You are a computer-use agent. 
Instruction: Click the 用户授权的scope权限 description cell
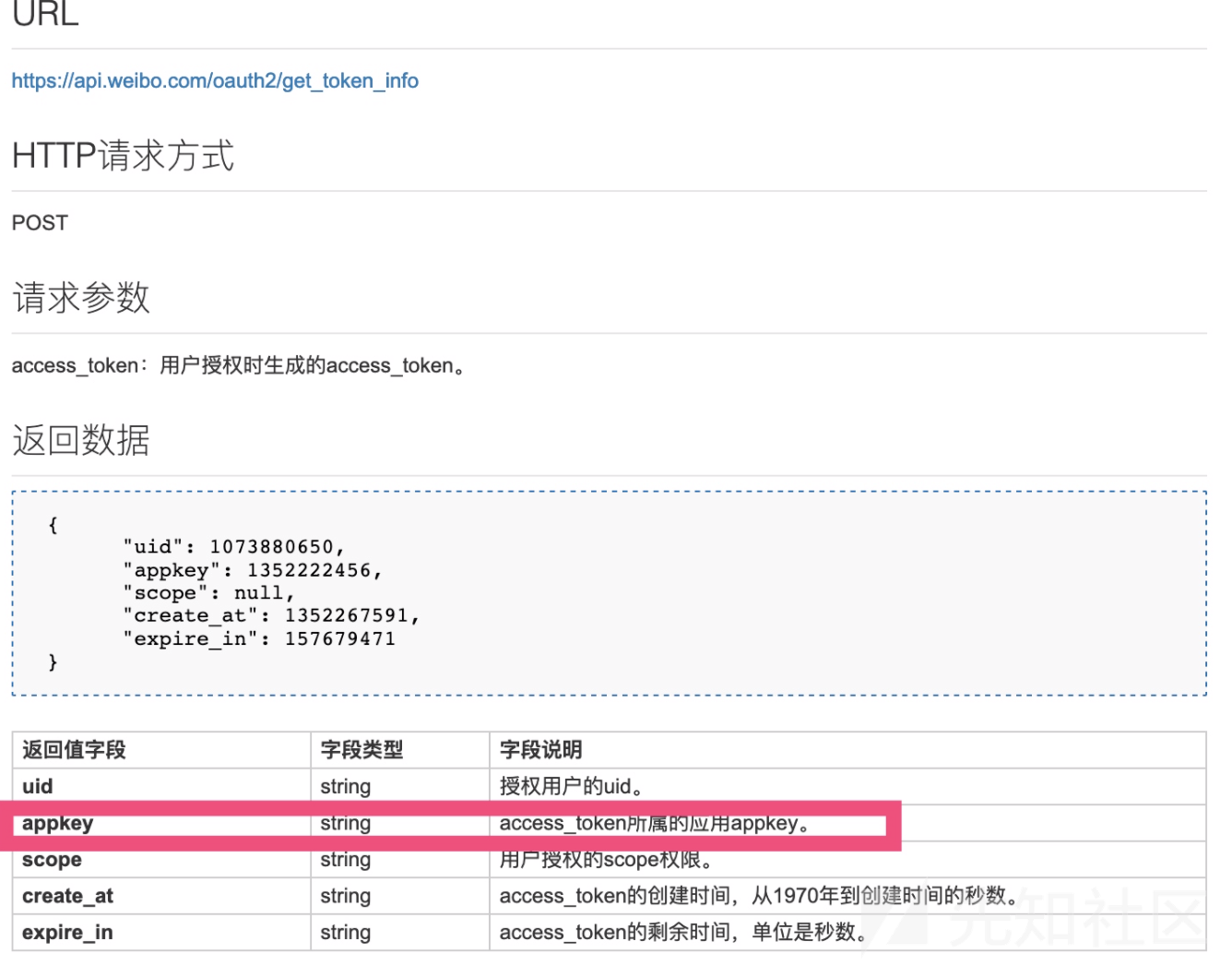[x=847, y=860]
